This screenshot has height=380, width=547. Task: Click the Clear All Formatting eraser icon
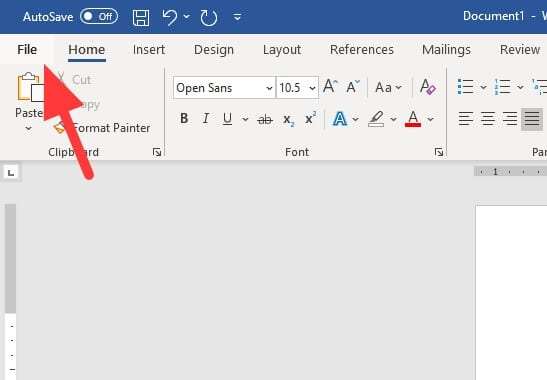[428, 87]
